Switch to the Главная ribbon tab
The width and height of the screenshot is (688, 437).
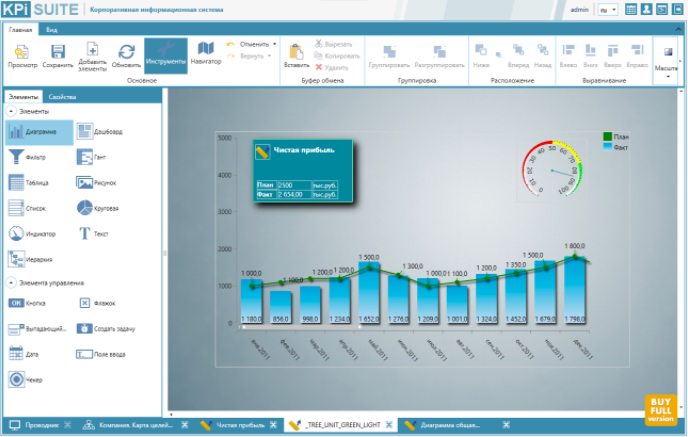click(x=20, y=30)
